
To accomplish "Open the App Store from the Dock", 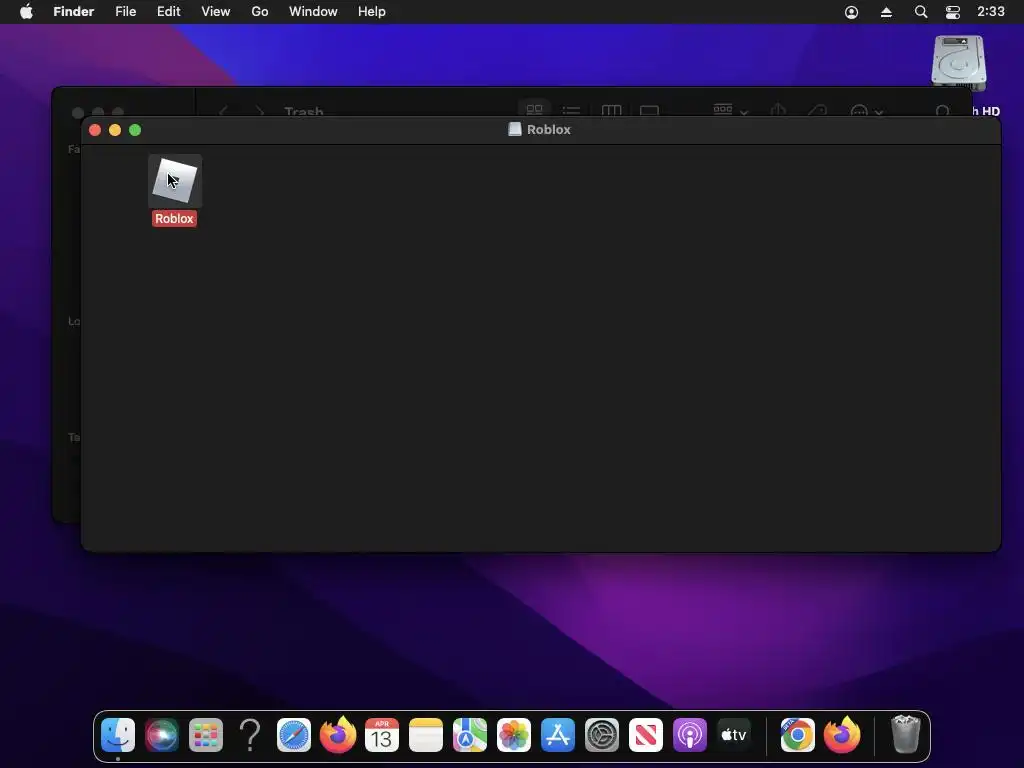I will 558,735.
